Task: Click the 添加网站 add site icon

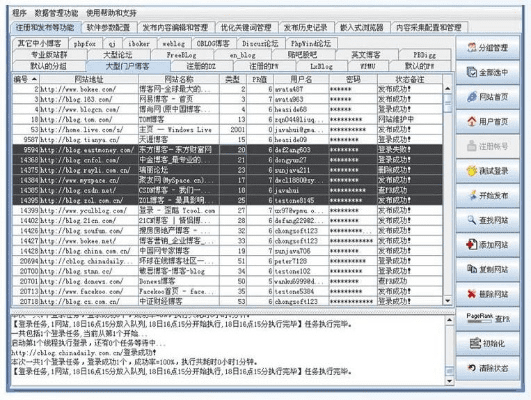Action: tap(472, 245)
